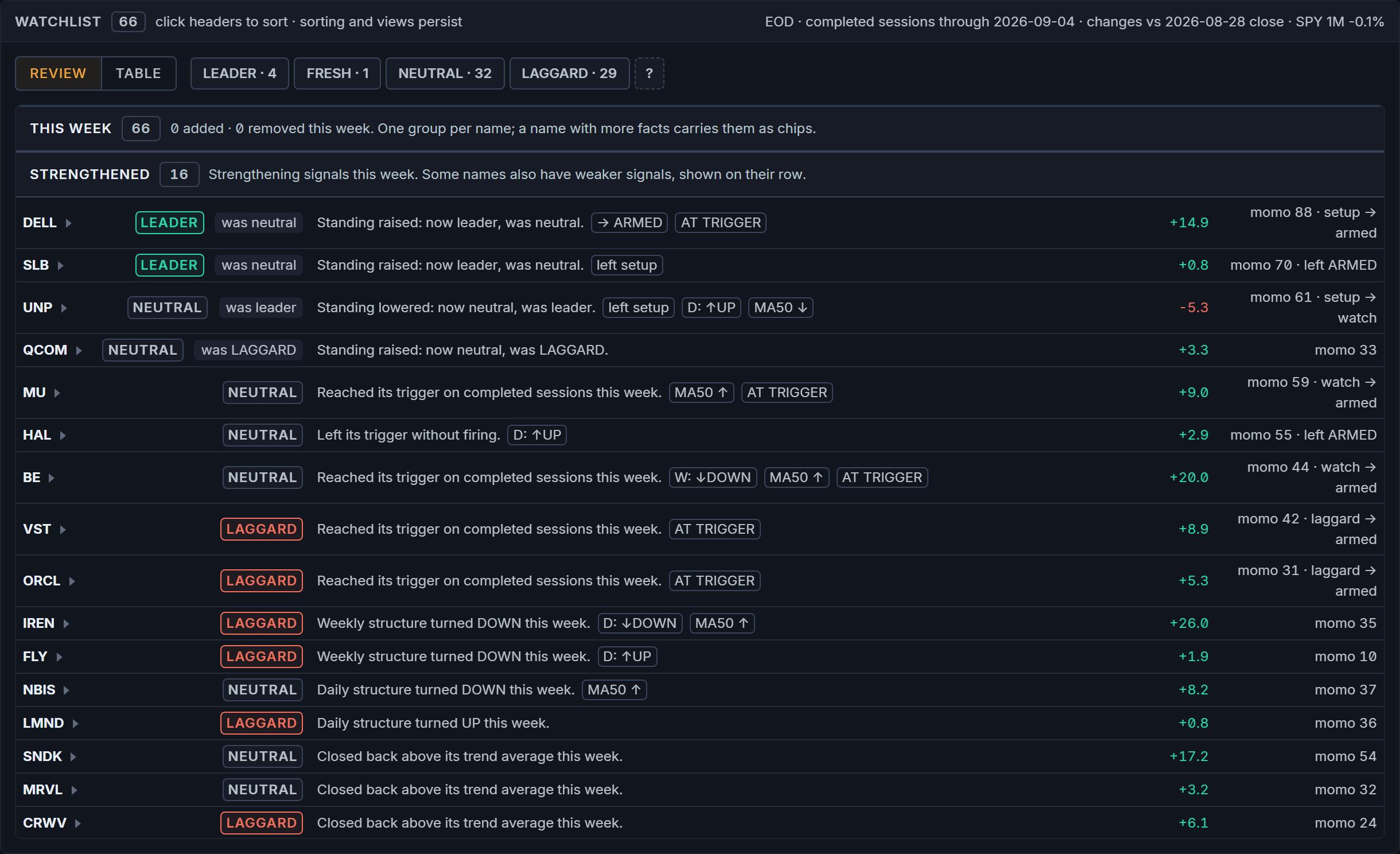This screenshot has height=854, width=1400.
Task: Expand the SLB row disclosure triangle
Action: (x=60, y=265)
